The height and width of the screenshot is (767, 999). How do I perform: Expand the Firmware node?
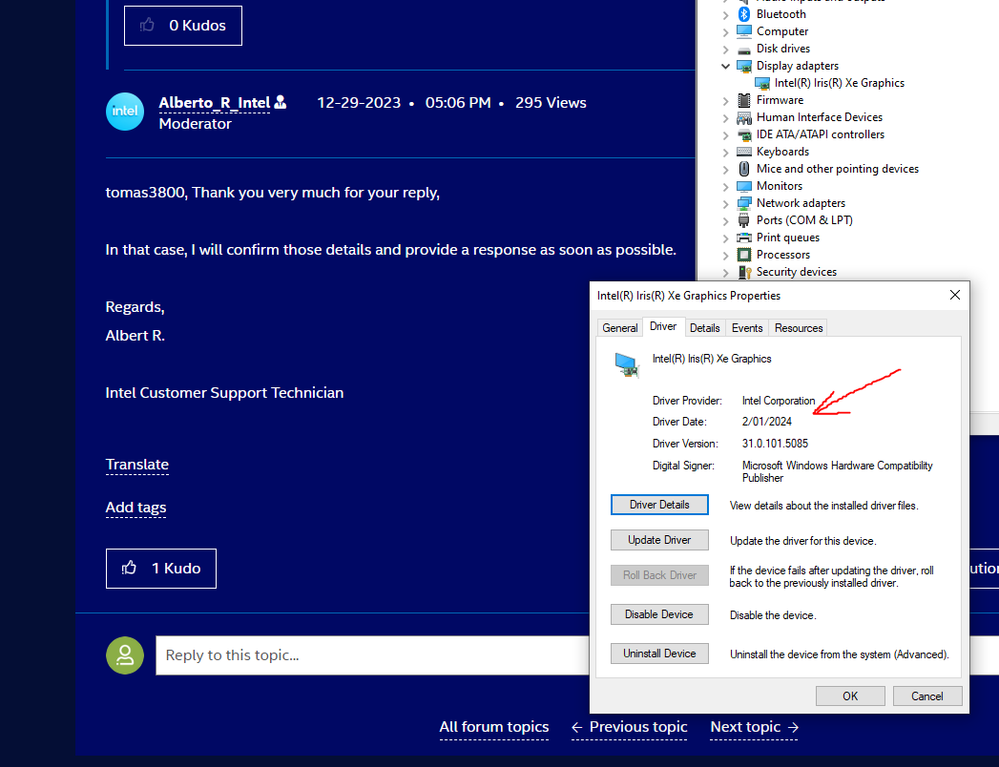point(725,101)
